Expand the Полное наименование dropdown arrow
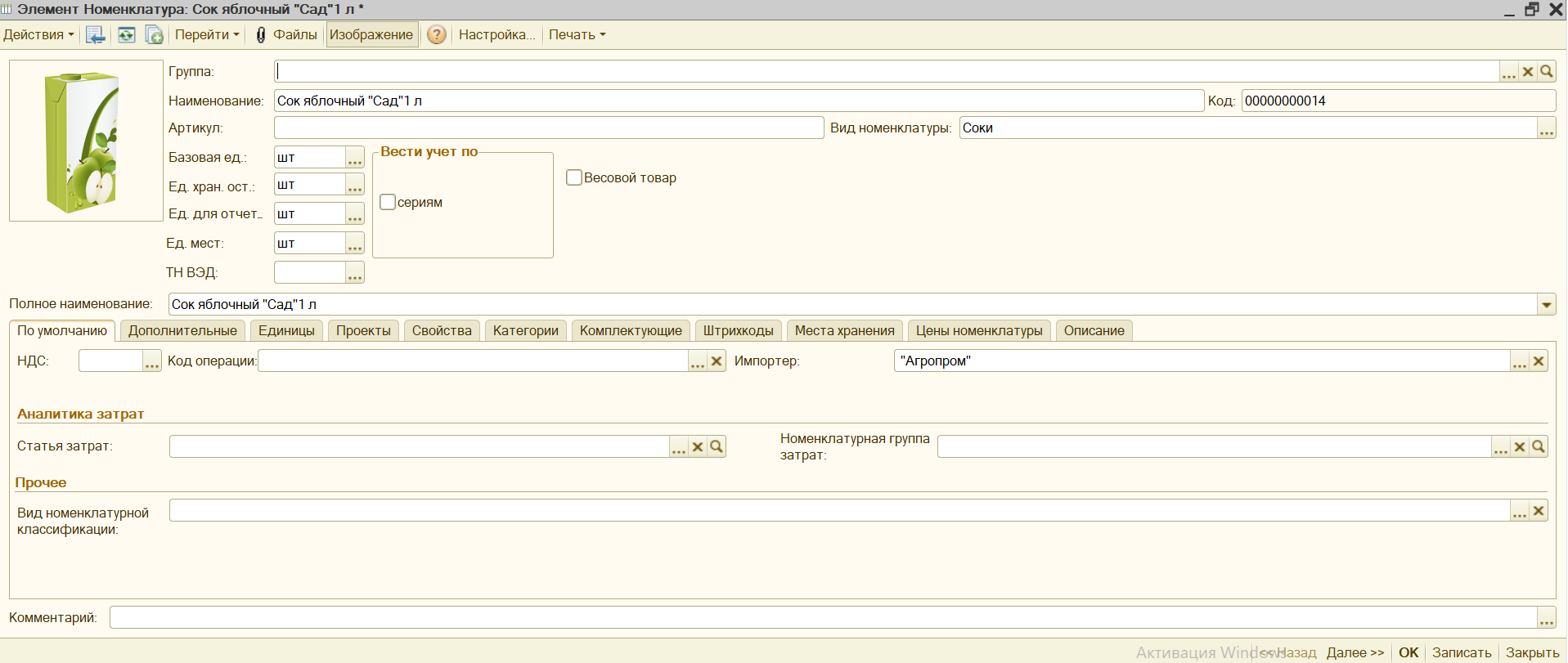The image size is (1568, 663). (1546, 305)
